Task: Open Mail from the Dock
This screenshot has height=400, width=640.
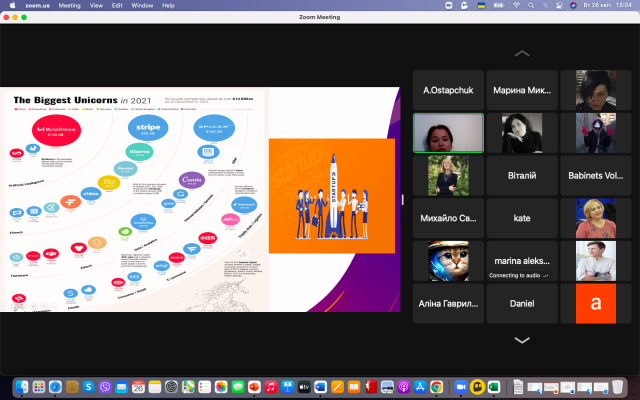Action: pyautogui.click(x=122, y=386)
